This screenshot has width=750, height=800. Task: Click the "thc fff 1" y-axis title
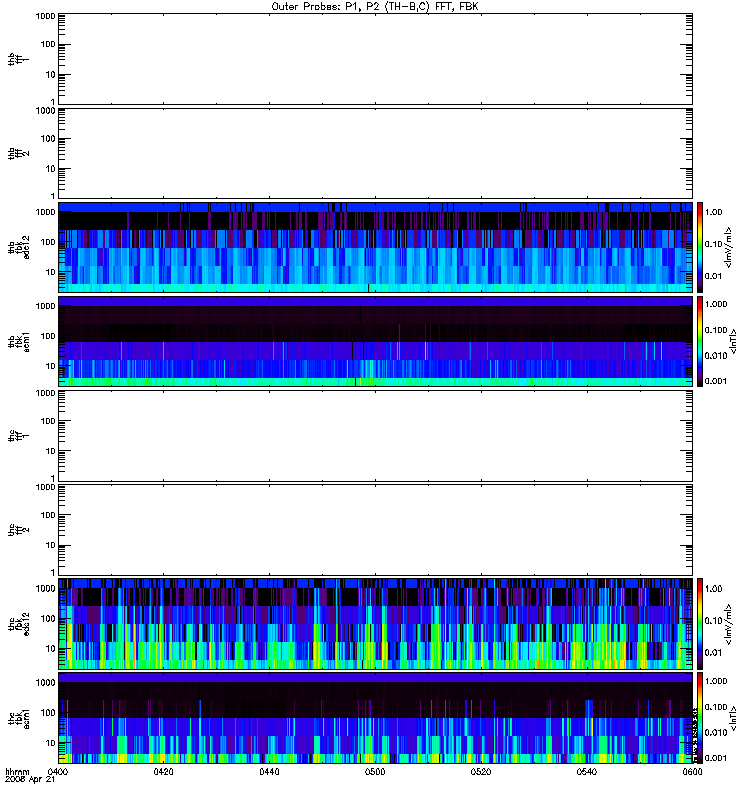pos(18,436)
